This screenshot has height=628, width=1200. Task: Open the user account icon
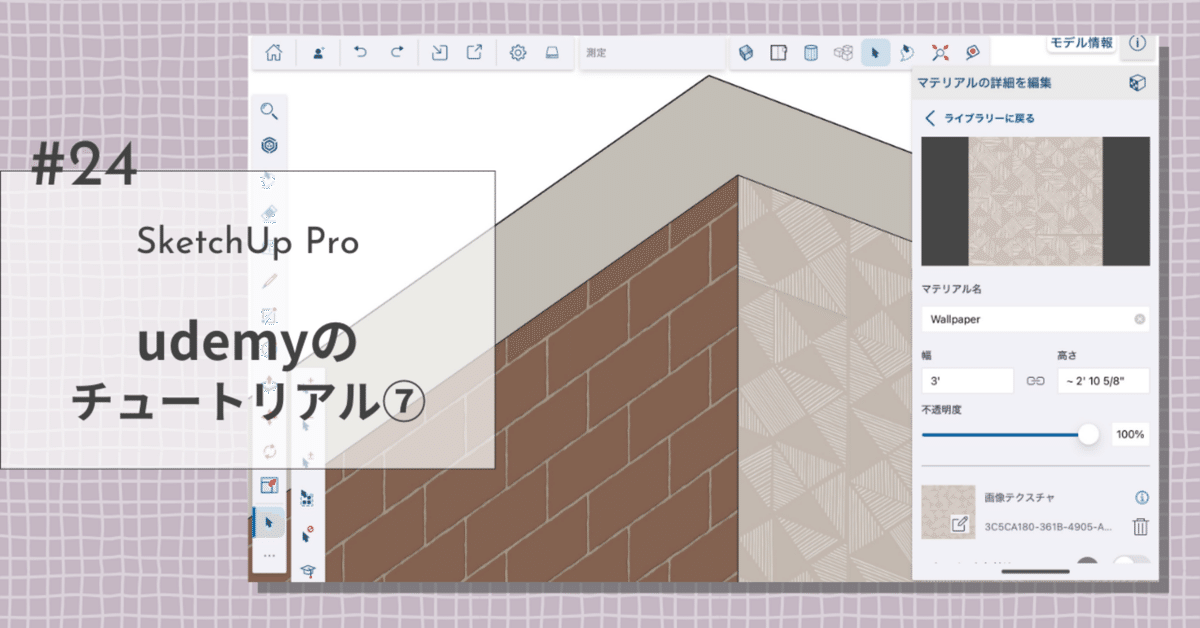coord(319,53)
